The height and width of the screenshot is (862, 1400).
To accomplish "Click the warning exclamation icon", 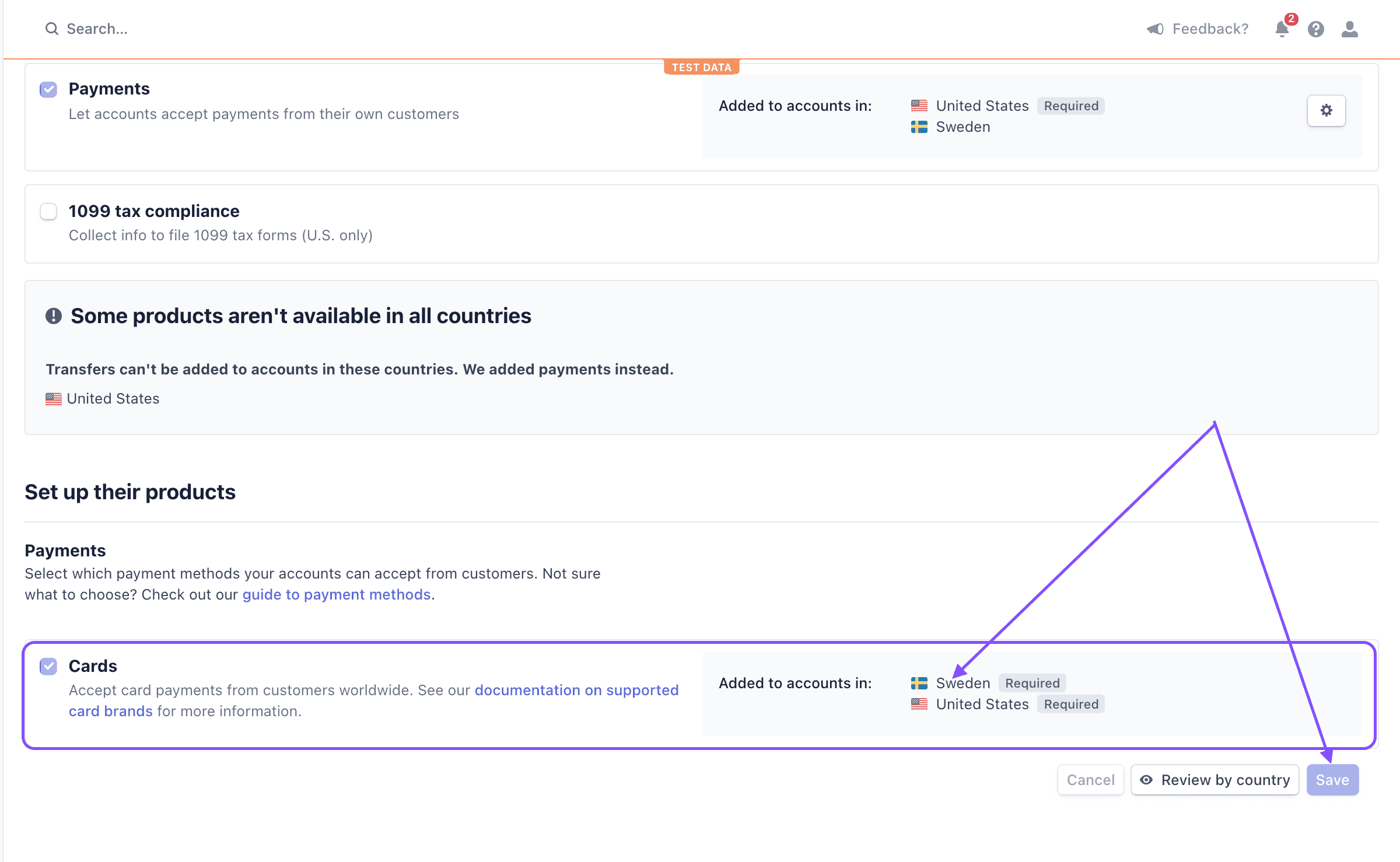I will (x=54, y=316).
